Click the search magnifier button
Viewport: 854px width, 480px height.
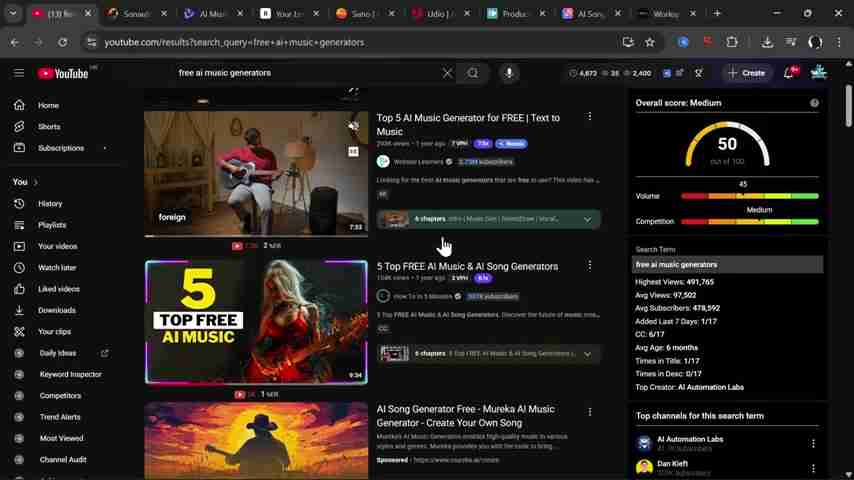point(473,73)
